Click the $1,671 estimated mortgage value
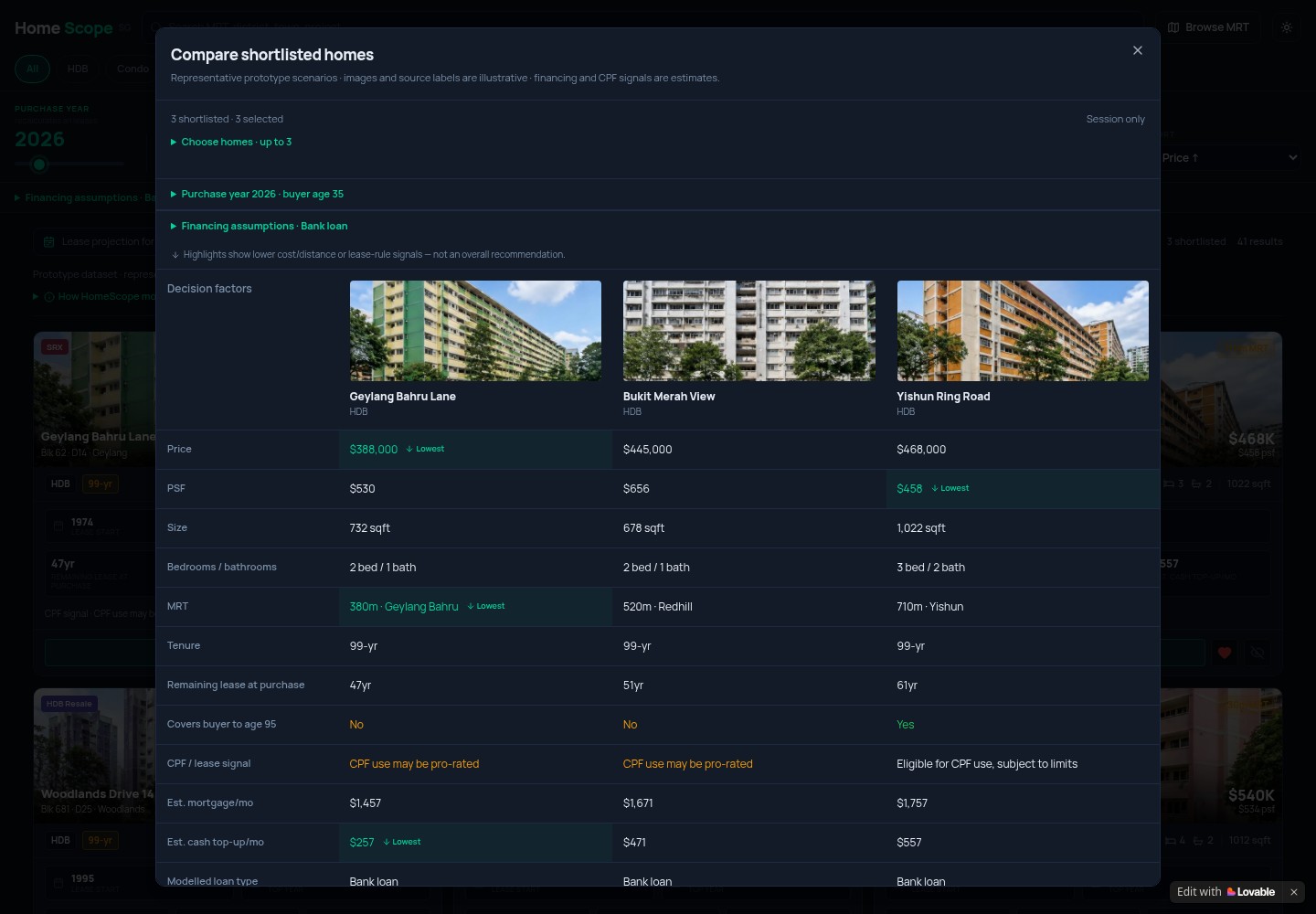The width and height of the screenshot is (1316, 914). click(x=638, y=803)
